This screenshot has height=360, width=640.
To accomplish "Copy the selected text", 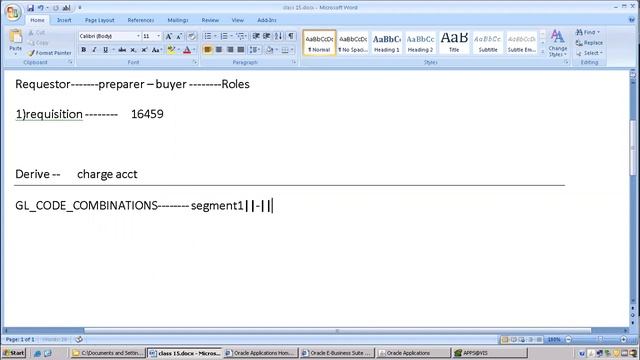I will click(38, 42).
